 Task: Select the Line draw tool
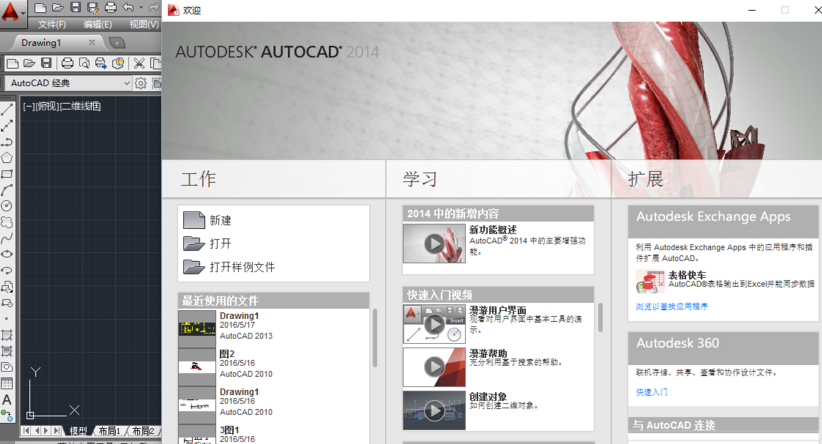7,110
